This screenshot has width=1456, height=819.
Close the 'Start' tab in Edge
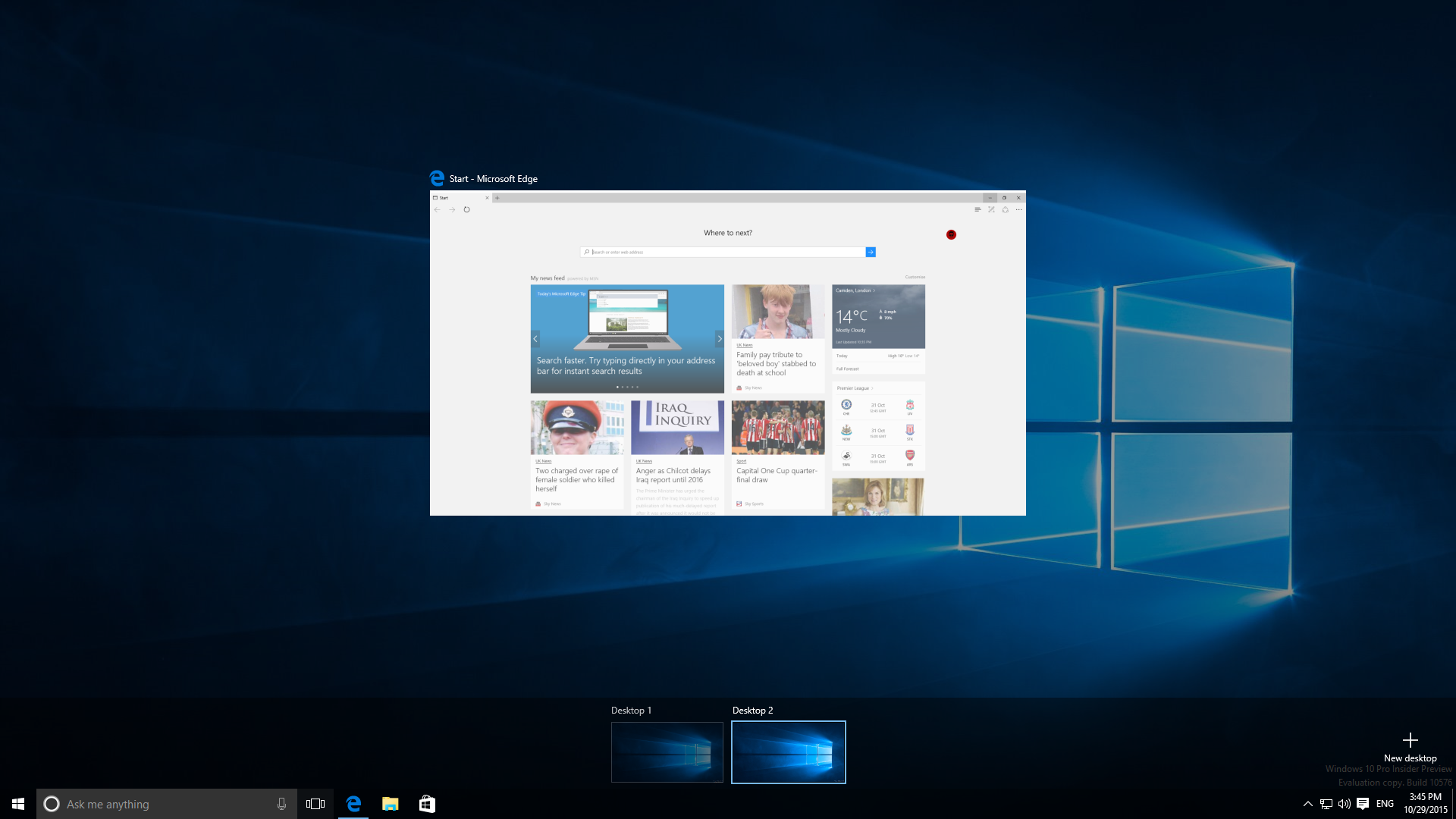click(x=487, y=198)
